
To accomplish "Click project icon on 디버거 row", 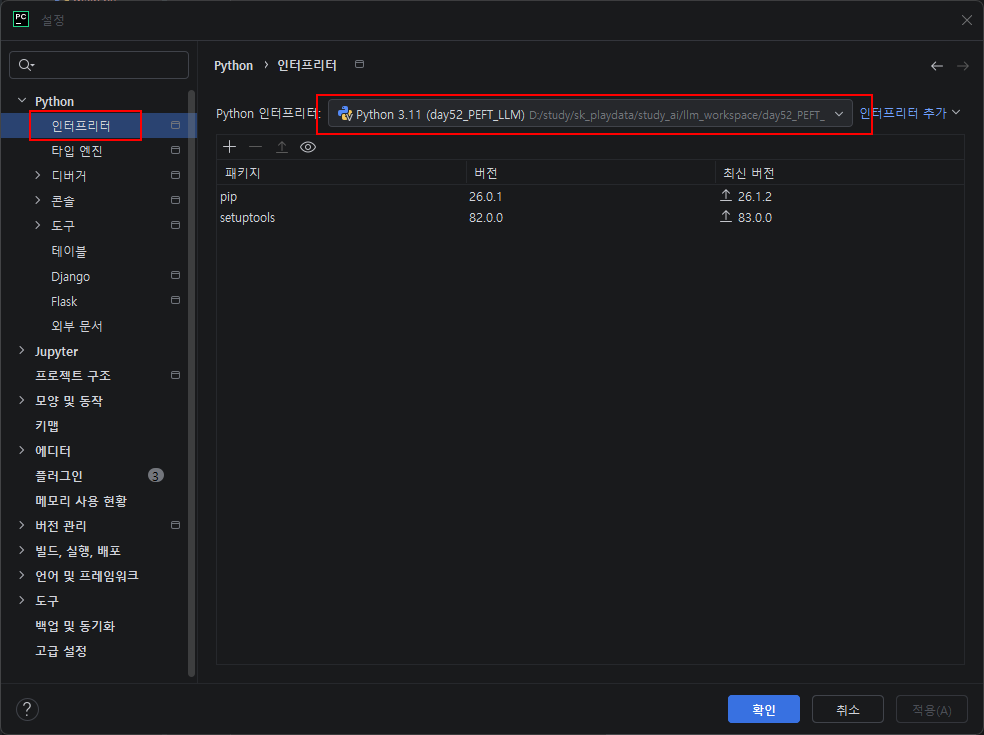I will click(x=176, y=175).
